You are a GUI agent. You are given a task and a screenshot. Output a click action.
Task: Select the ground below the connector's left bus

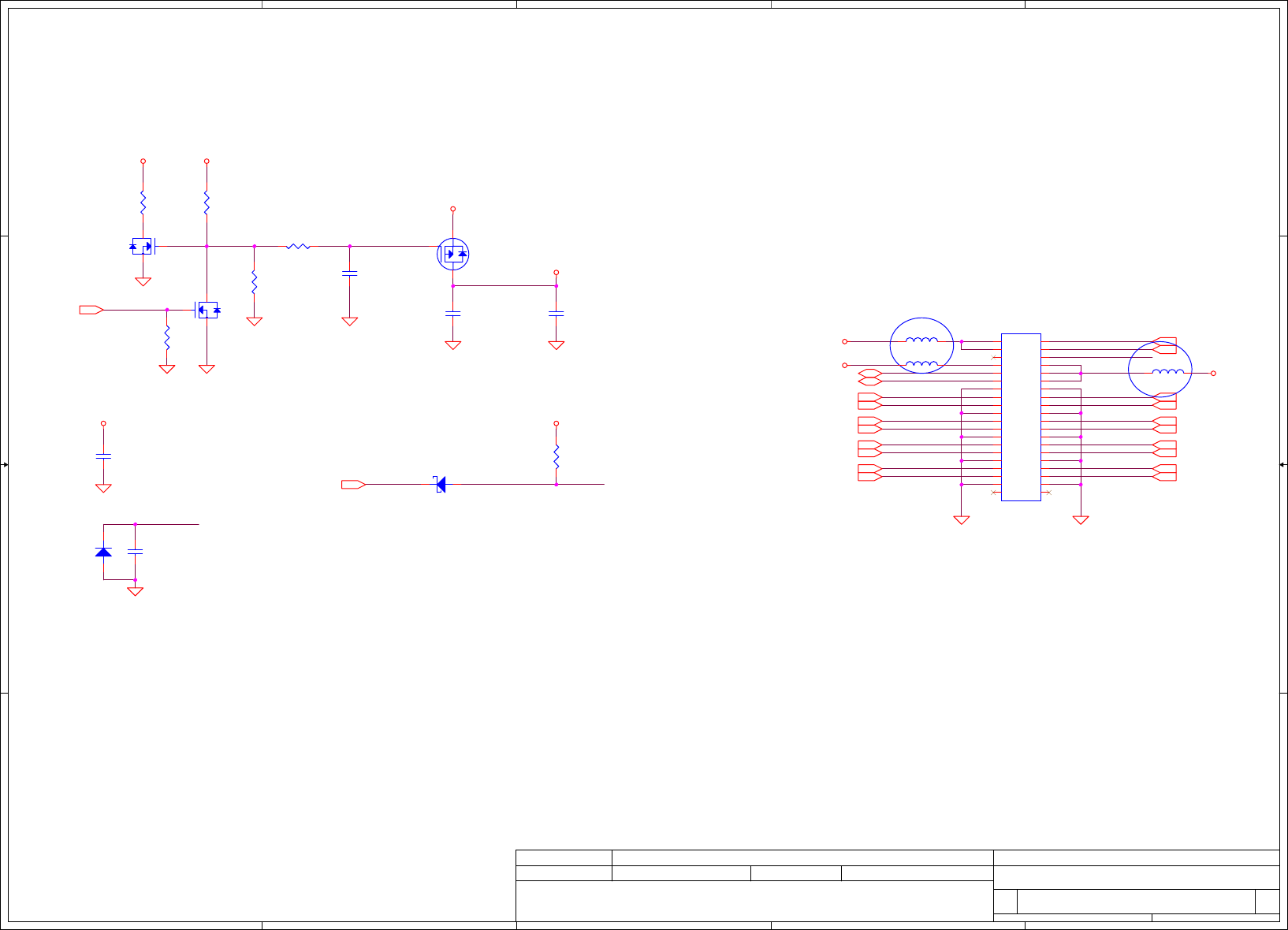(x=962, y=519)
